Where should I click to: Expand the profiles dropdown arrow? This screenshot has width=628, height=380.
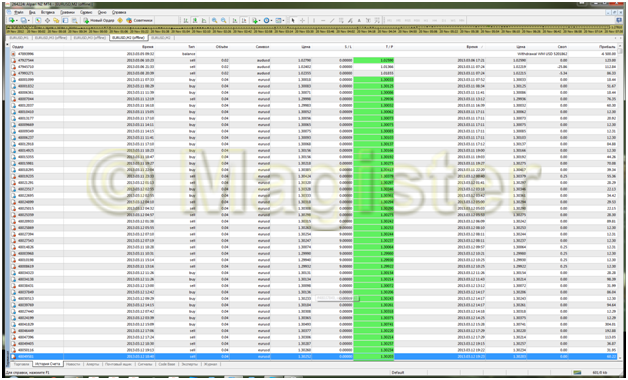(x=29, y=20)
